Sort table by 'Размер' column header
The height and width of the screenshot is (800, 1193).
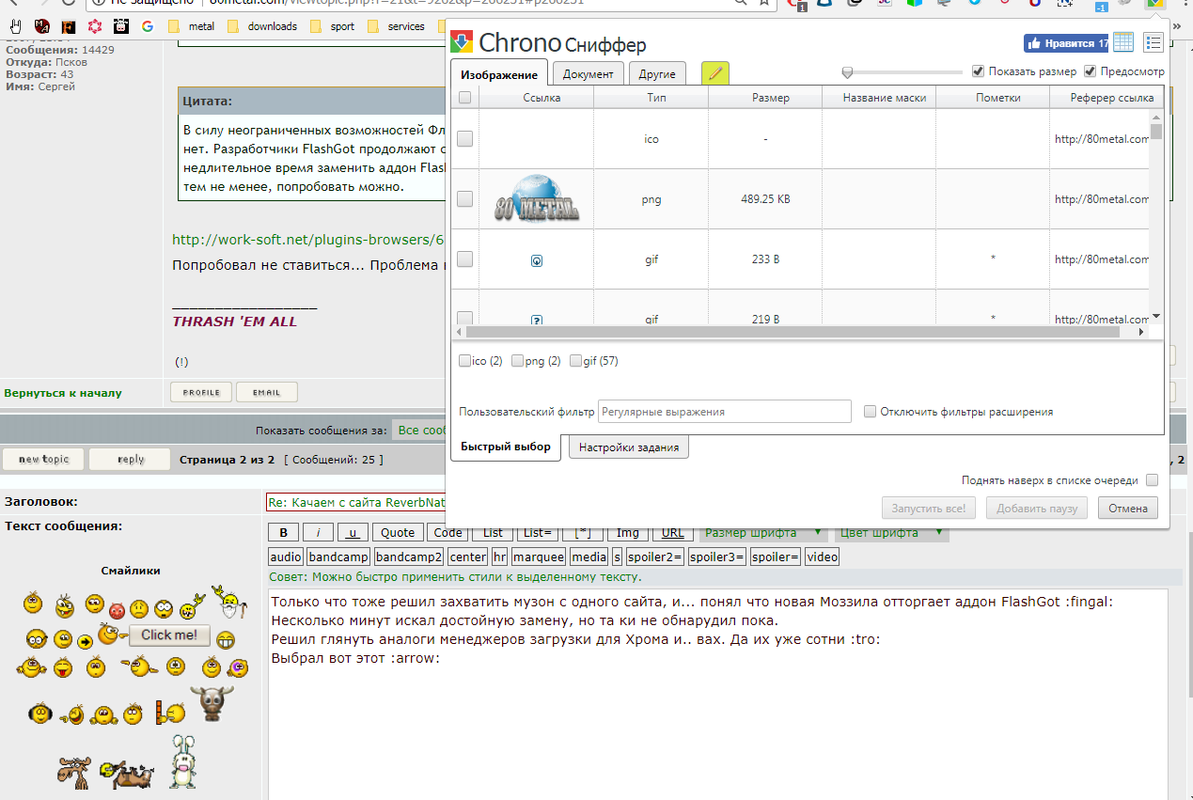(765, 97)
